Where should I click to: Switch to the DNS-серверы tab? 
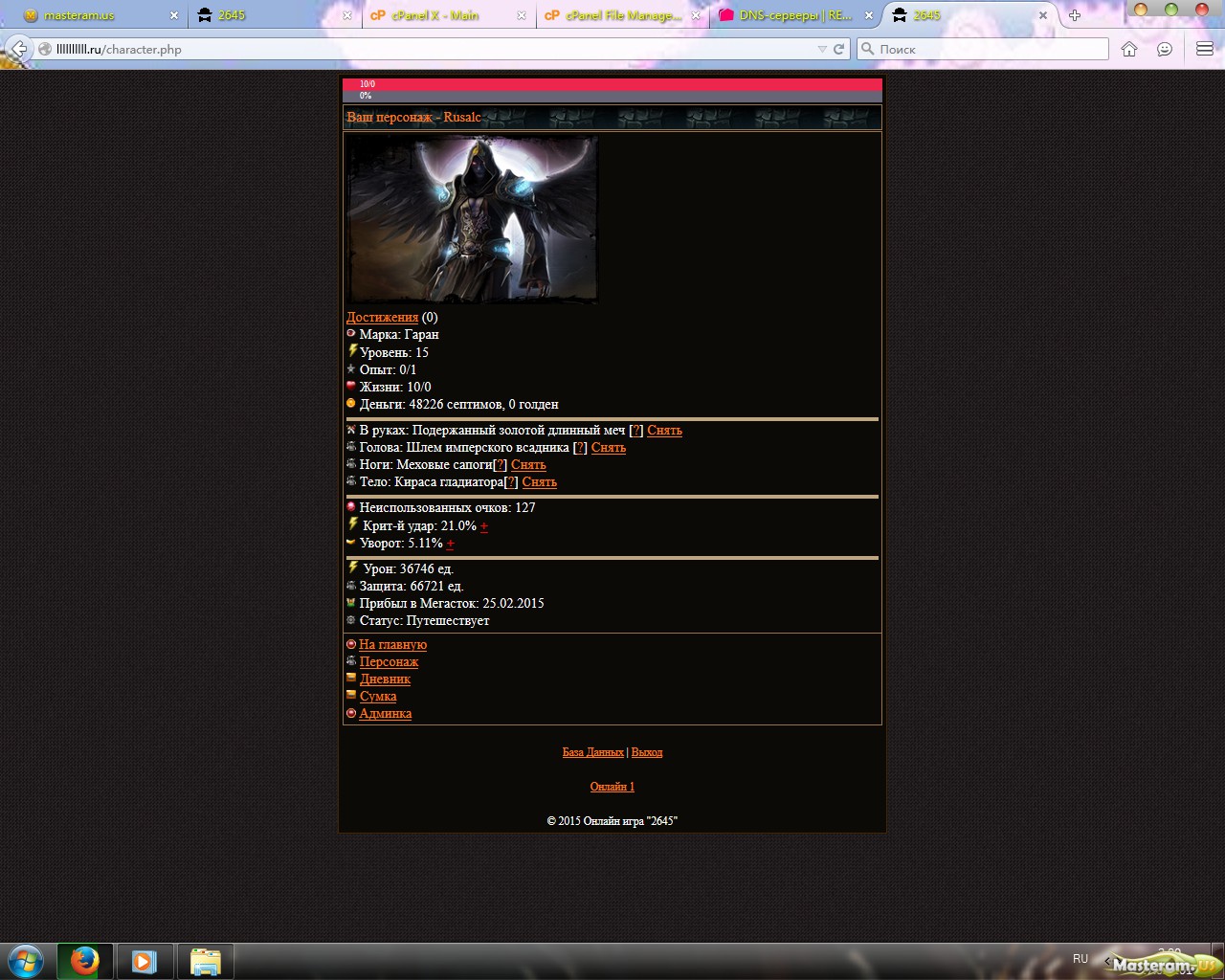click(796, 15)
